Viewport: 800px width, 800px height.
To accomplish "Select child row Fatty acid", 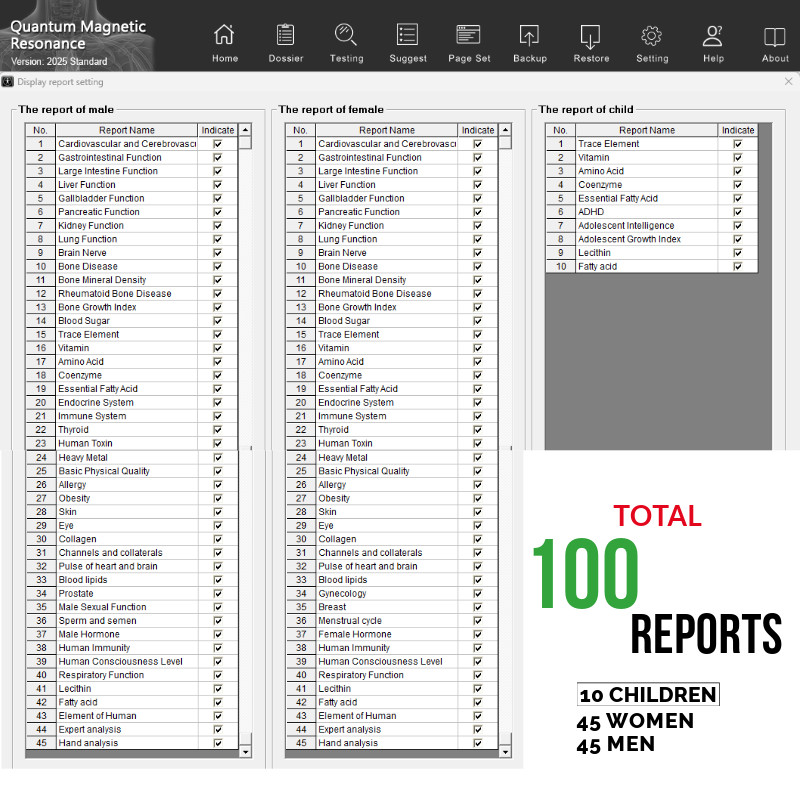I will (652, 266).
